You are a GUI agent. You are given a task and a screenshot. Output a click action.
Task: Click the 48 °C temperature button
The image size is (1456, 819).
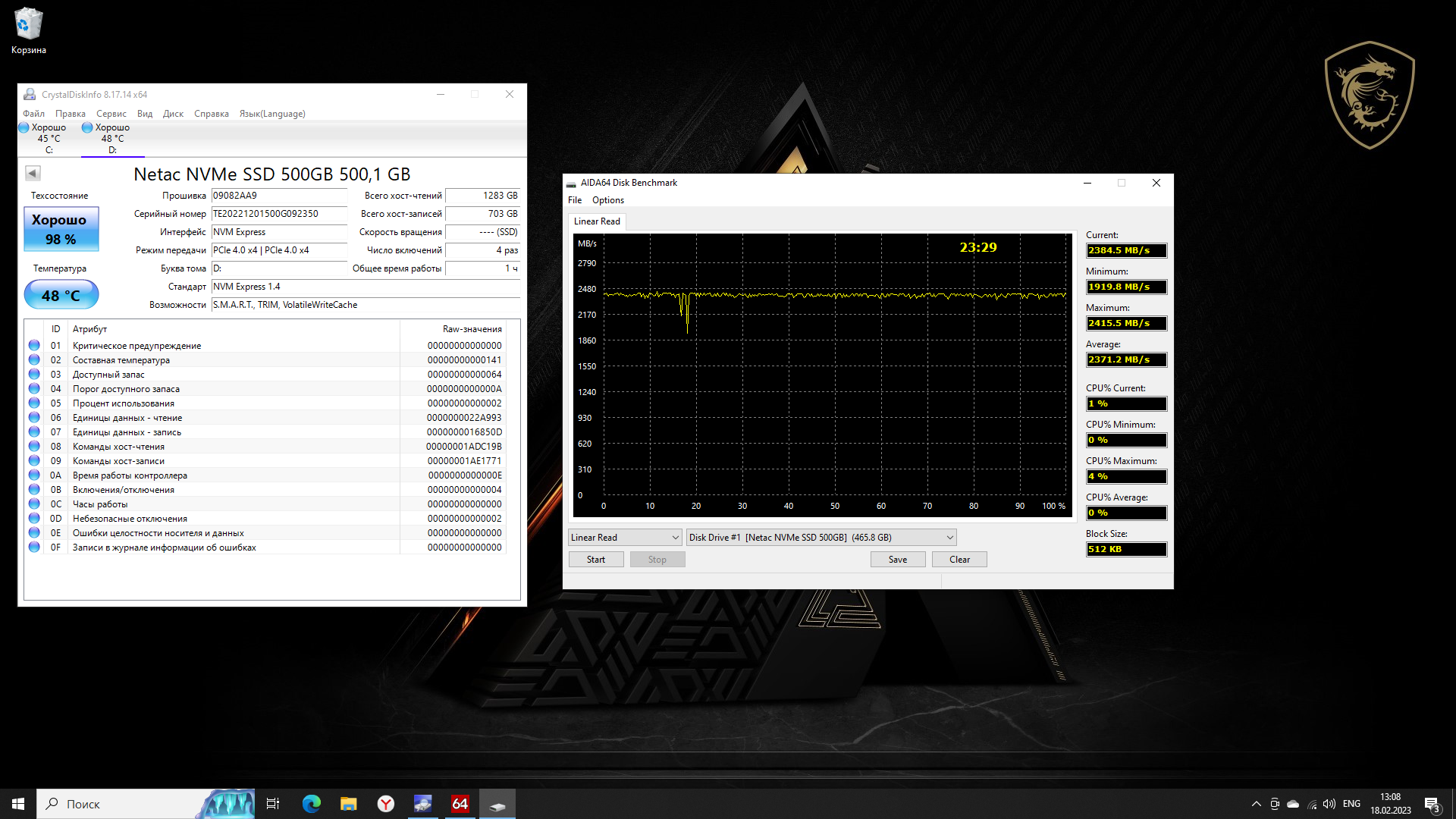(x=61, y=295)
